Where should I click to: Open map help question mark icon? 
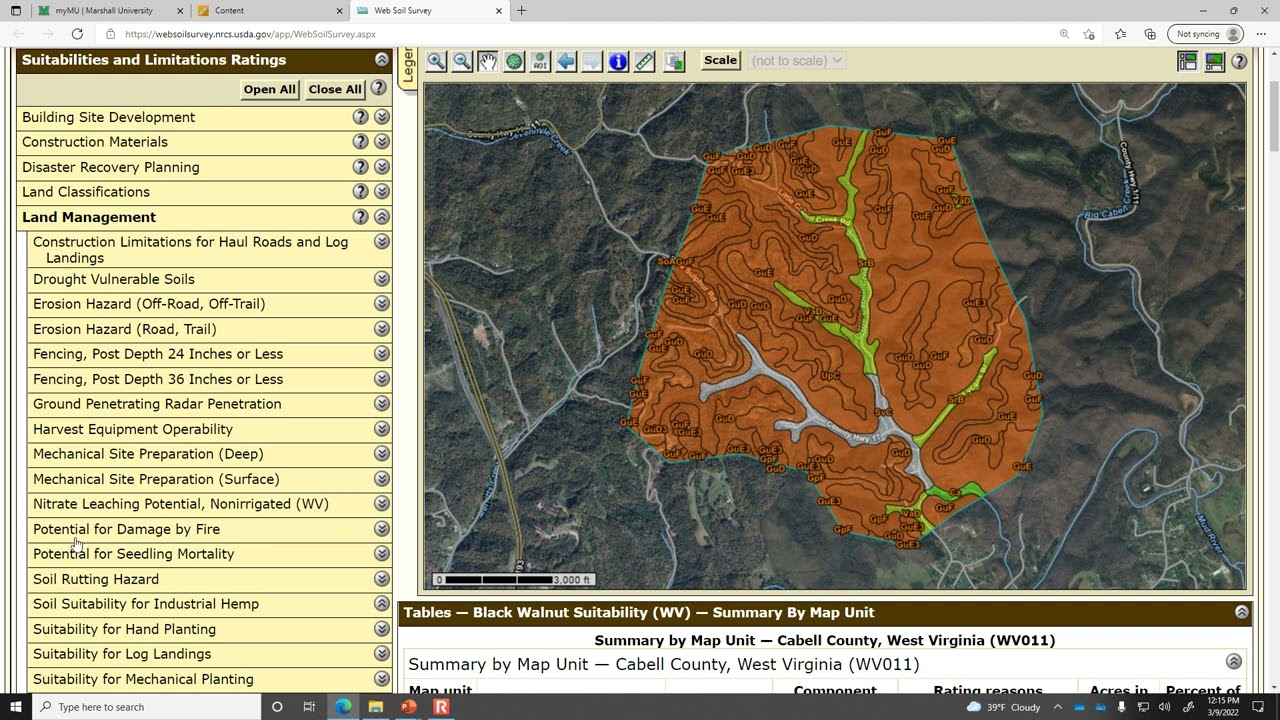(x=1239, y=61)
